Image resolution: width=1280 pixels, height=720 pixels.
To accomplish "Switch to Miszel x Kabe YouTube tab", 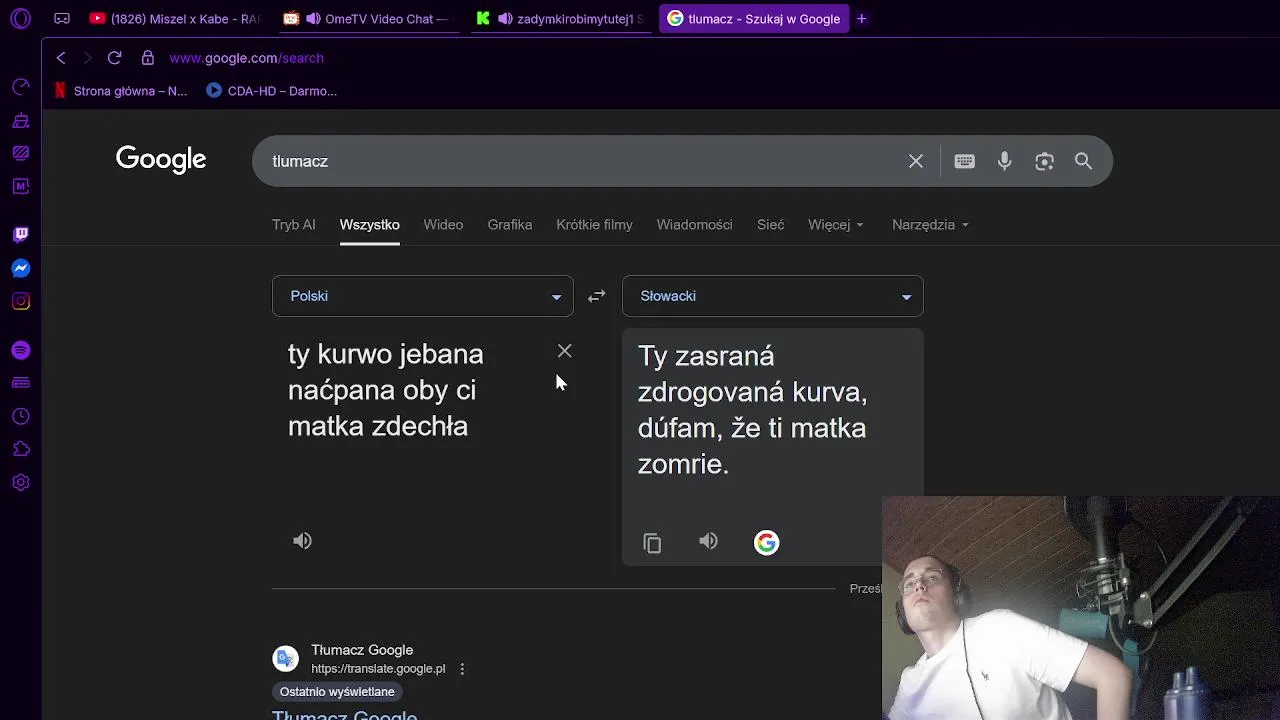I will click(176, 18).
